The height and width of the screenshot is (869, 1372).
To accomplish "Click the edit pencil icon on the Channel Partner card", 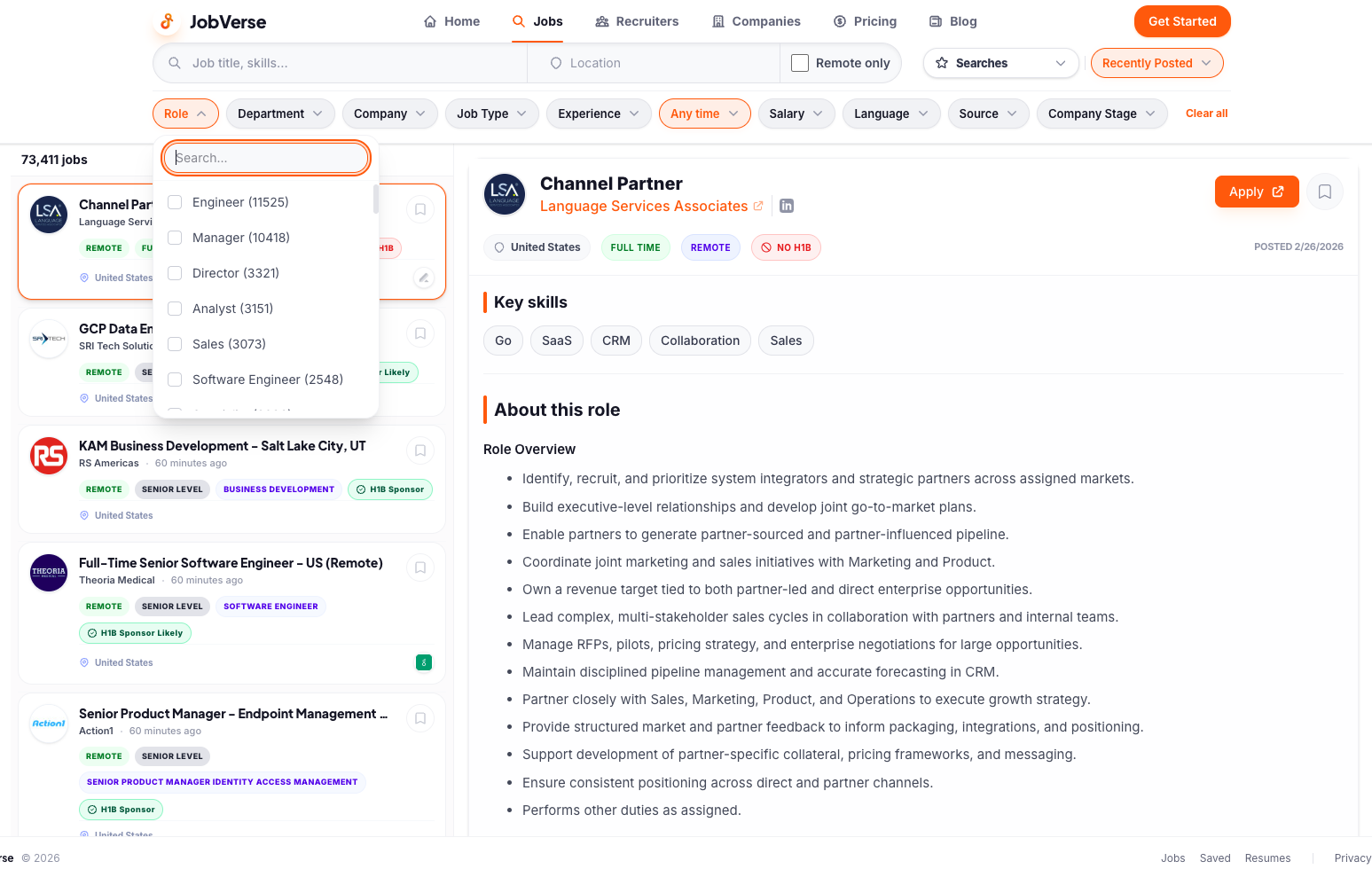I will (423, 278).
